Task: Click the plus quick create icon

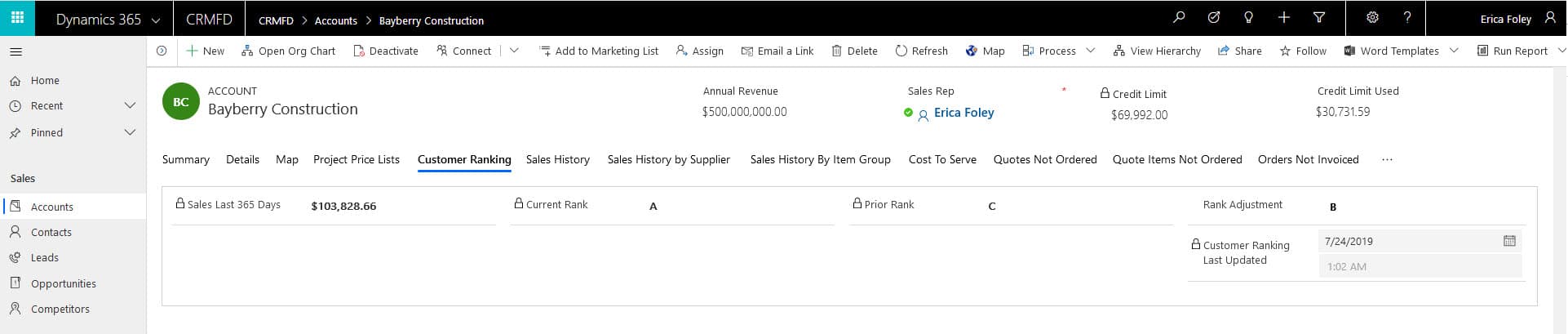Action: [x=1283, y=17]
